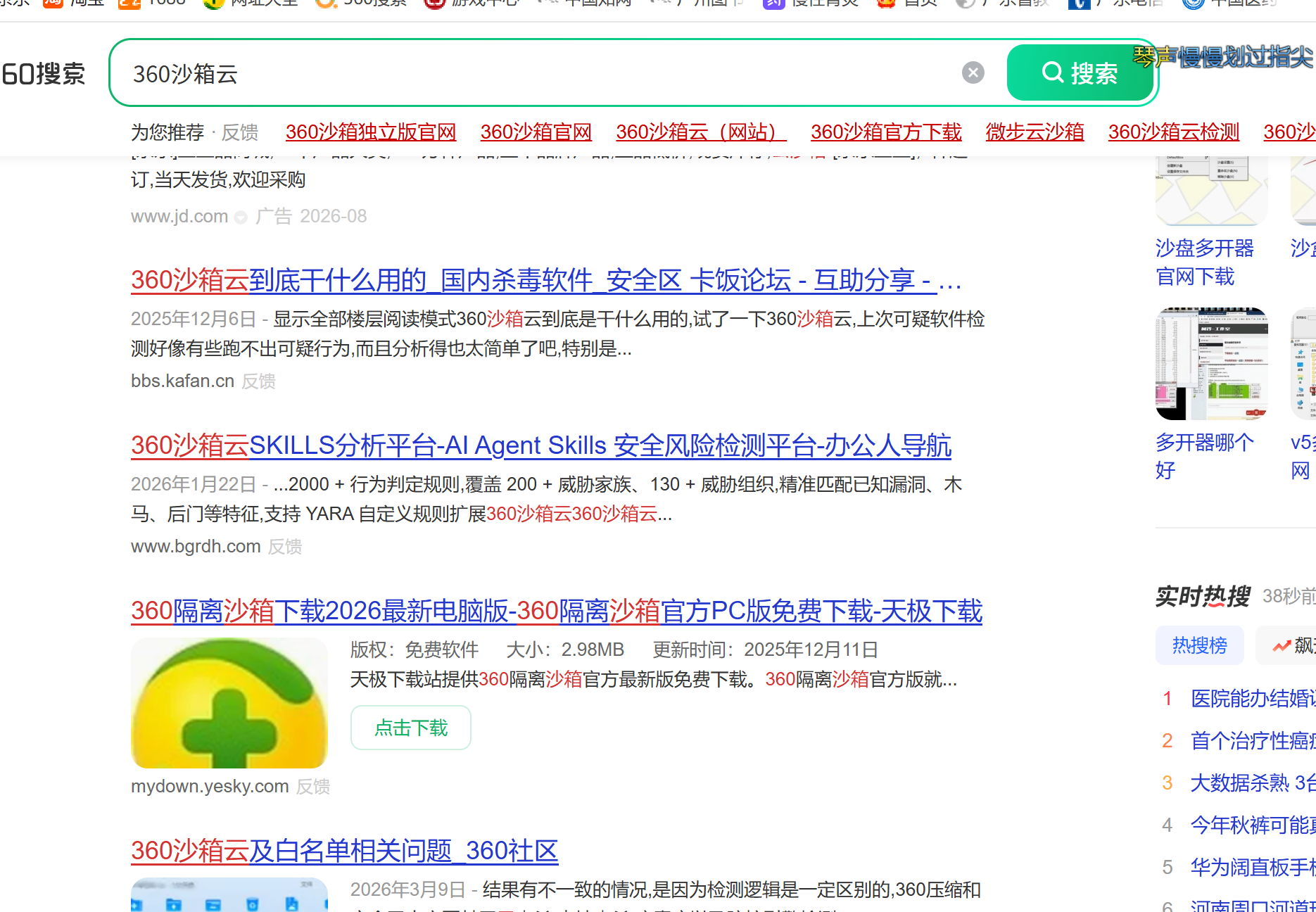This screenshot has height=912, width=1316.
Task: Search for 微步云沙箱 via suggestion
Action: (x=1035, y=132)
